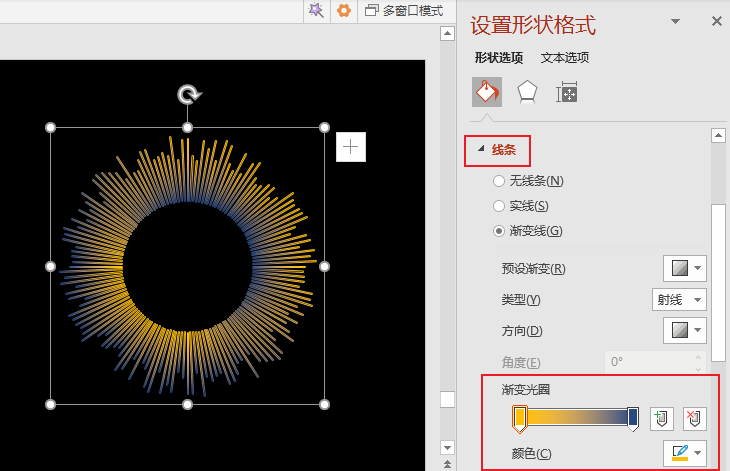Click the slide editor scrollbar thumb
The image size is (730, 471).
[447, 399]
